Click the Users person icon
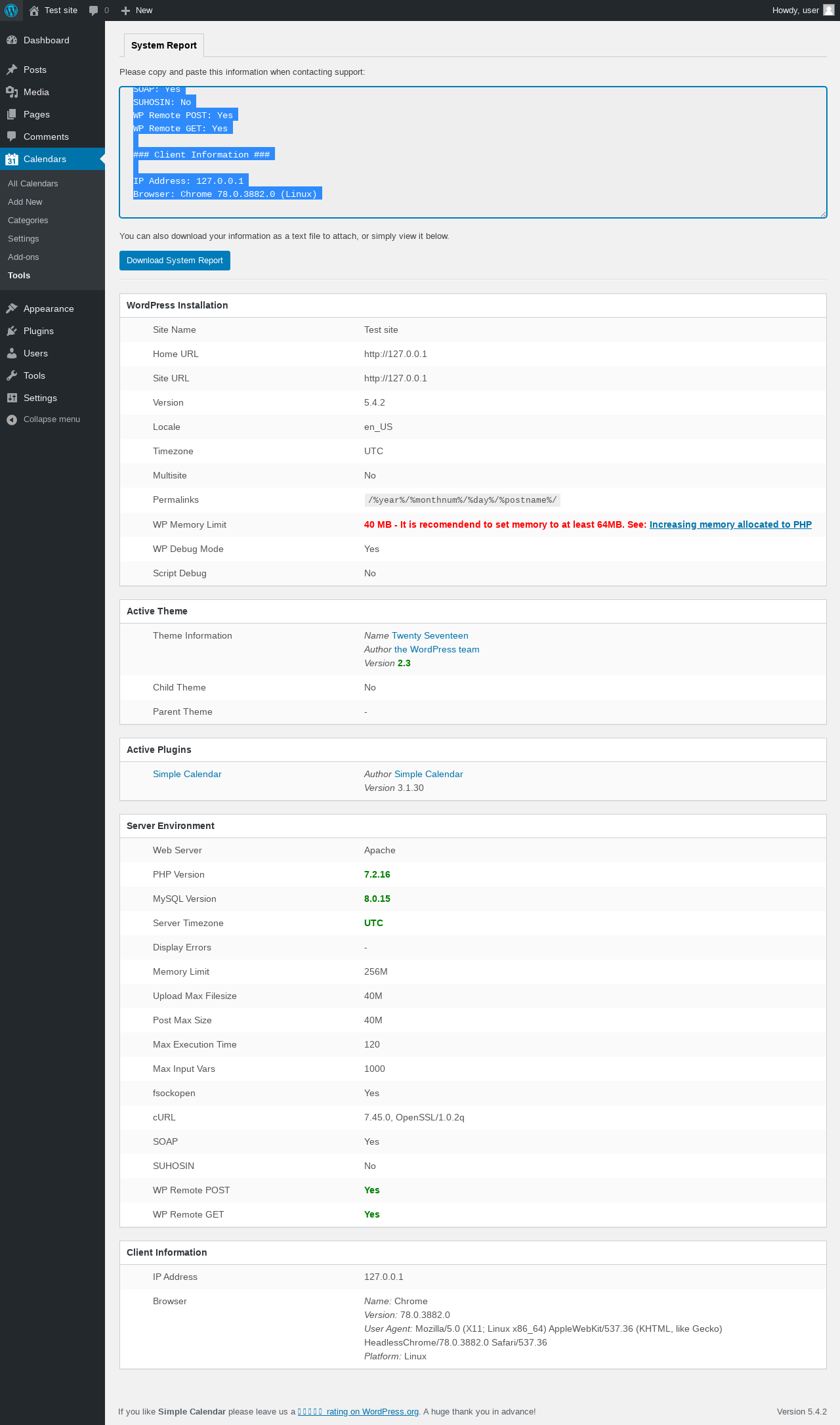 pos(12,353)
